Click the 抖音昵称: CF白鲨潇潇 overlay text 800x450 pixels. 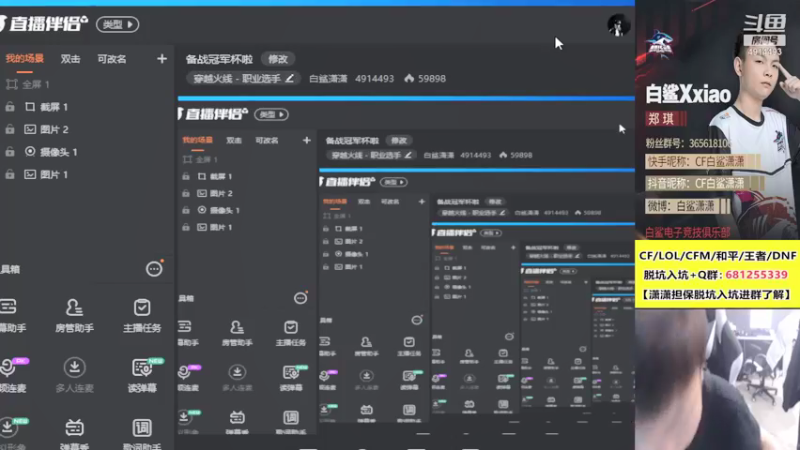pyautogui.click(x=696, y=183)
